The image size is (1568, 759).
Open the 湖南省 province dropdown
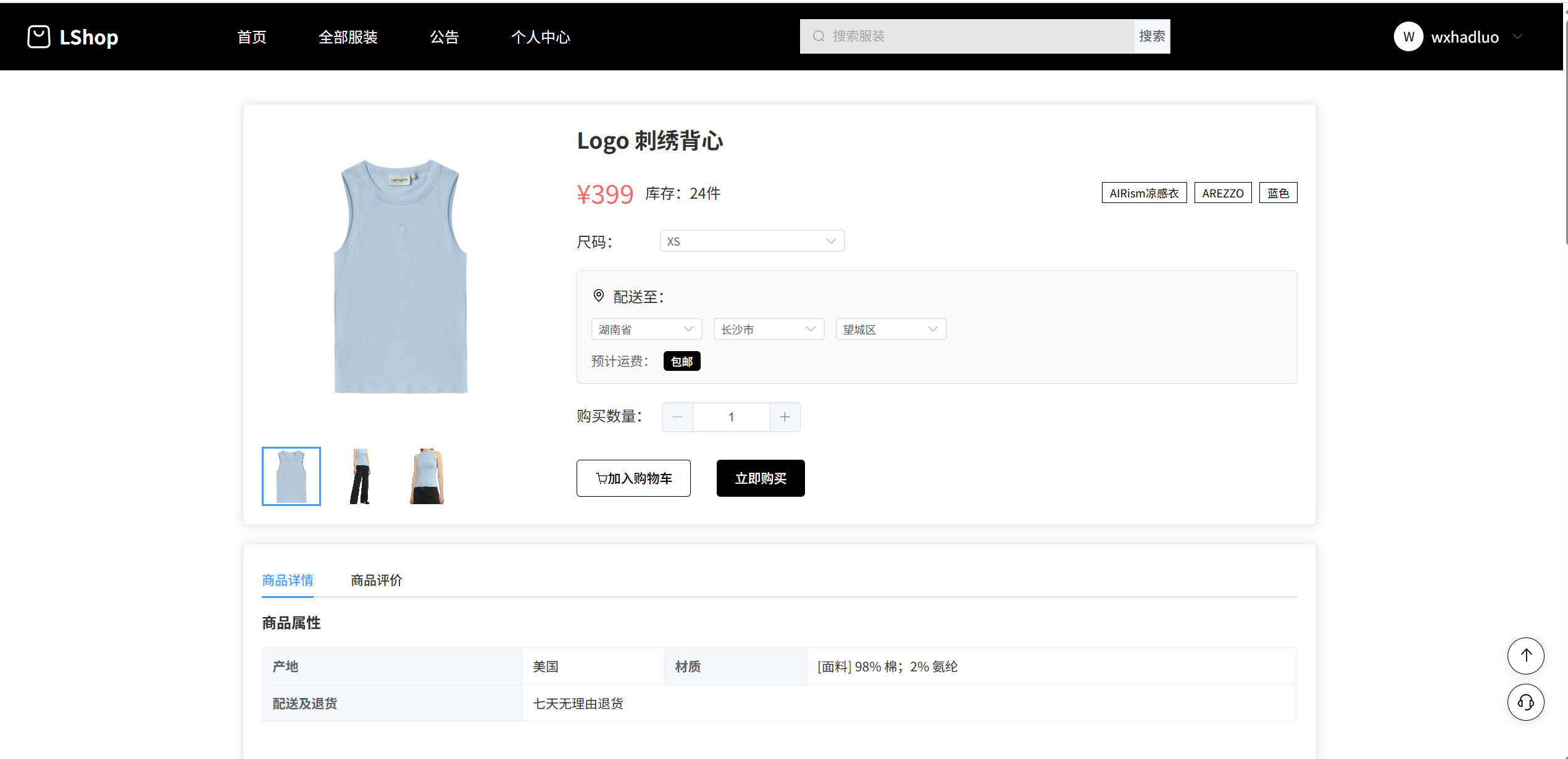pyautogui.click(x=646, y=330)
